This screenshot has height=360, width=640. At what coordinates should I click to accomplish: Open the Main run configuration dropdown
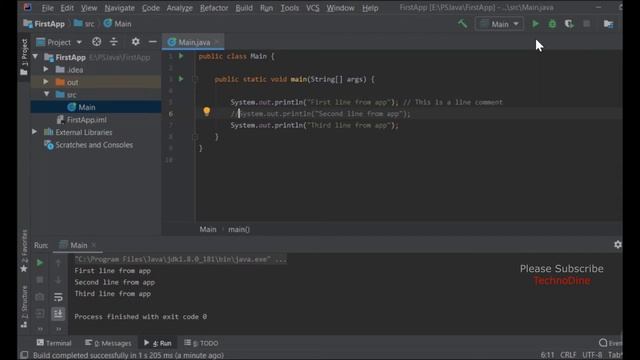(x=499, y=24)
